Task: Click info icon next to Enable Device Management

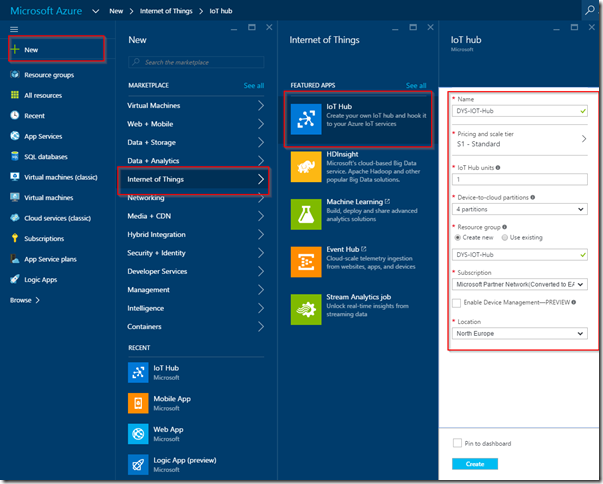Action: pos(573,302)
